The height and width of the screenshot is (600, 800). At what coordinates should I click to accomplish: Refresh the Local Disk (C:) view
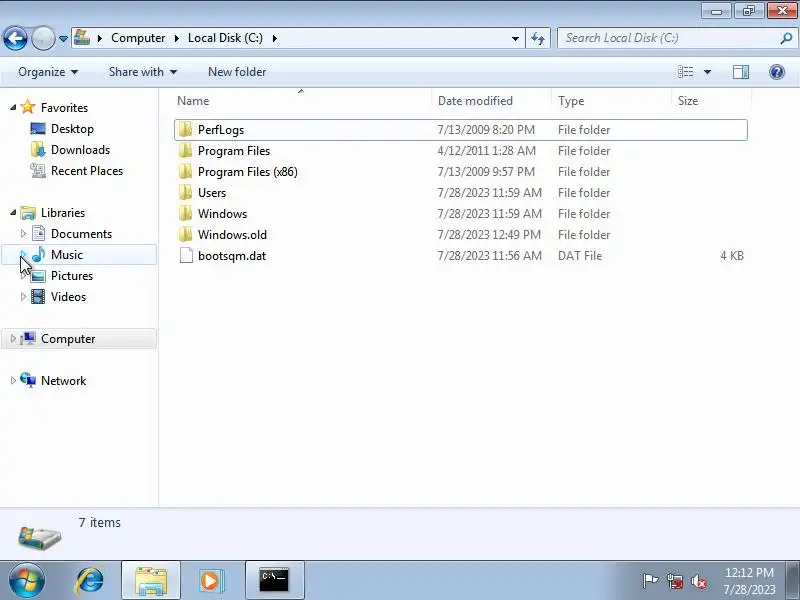[x=538, y=38]
